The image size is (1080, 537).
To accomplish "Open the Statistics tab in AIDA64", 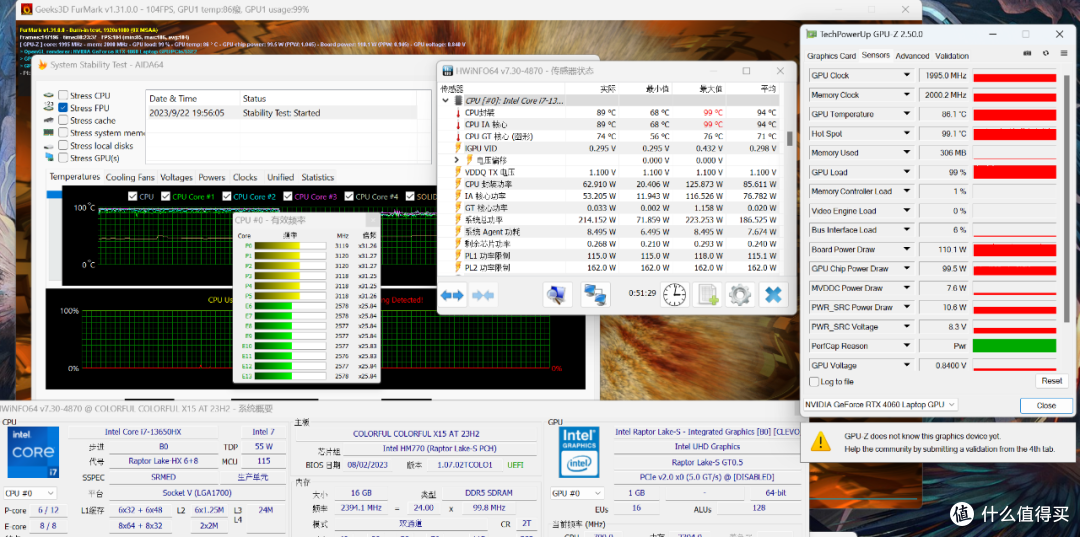I will [x=318, y=177].
